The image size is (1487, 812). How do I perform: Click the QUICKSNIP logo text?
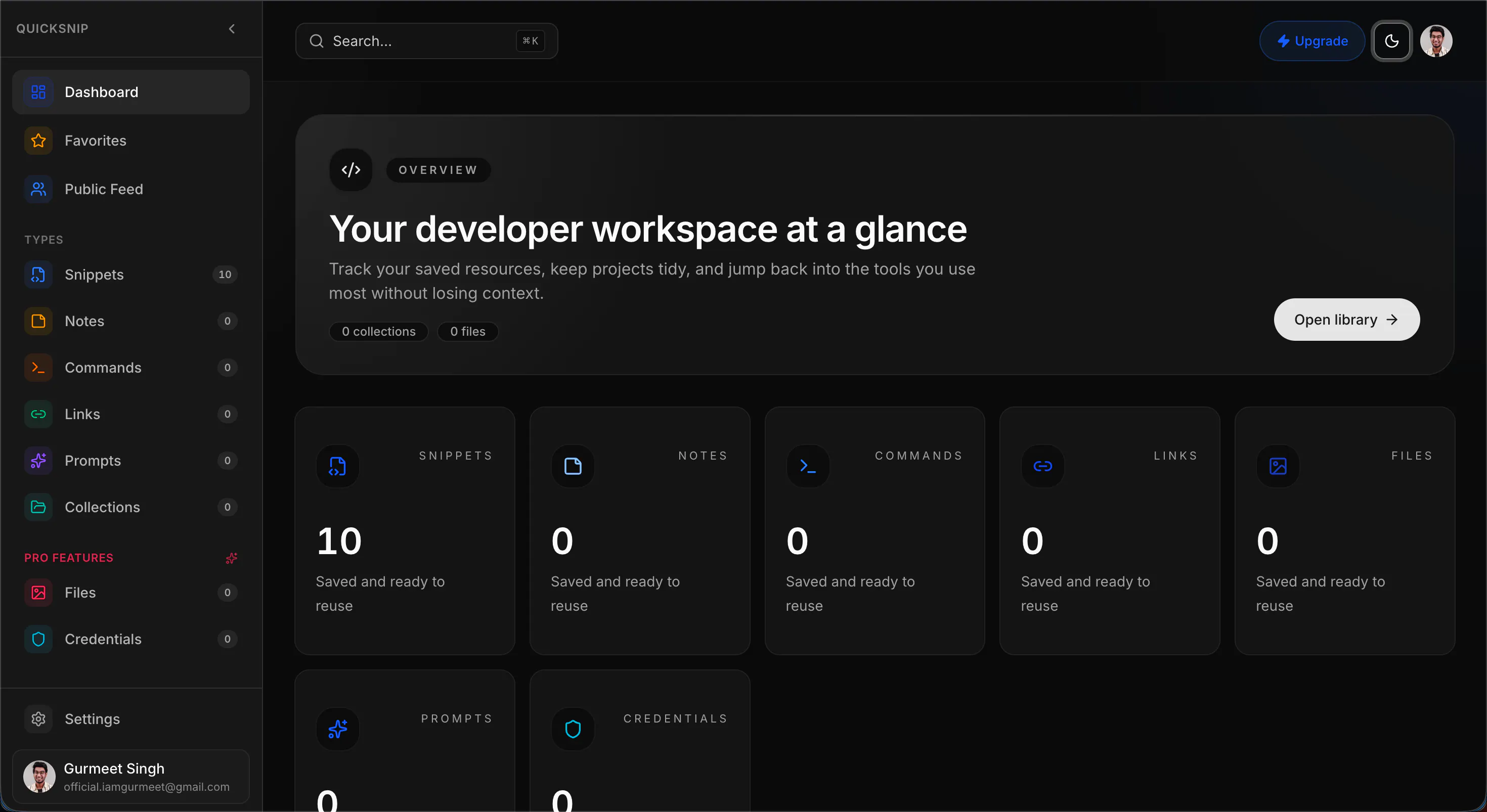pos(52,28)
